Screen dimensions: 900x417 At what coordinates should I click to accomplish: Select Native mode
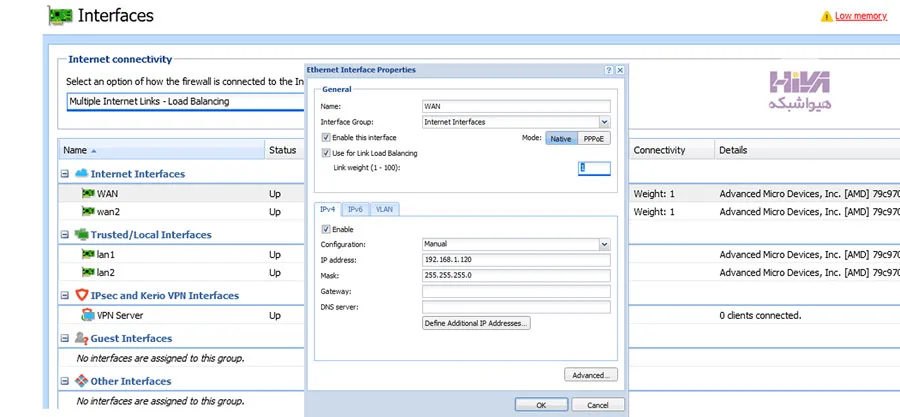[561, 139]
